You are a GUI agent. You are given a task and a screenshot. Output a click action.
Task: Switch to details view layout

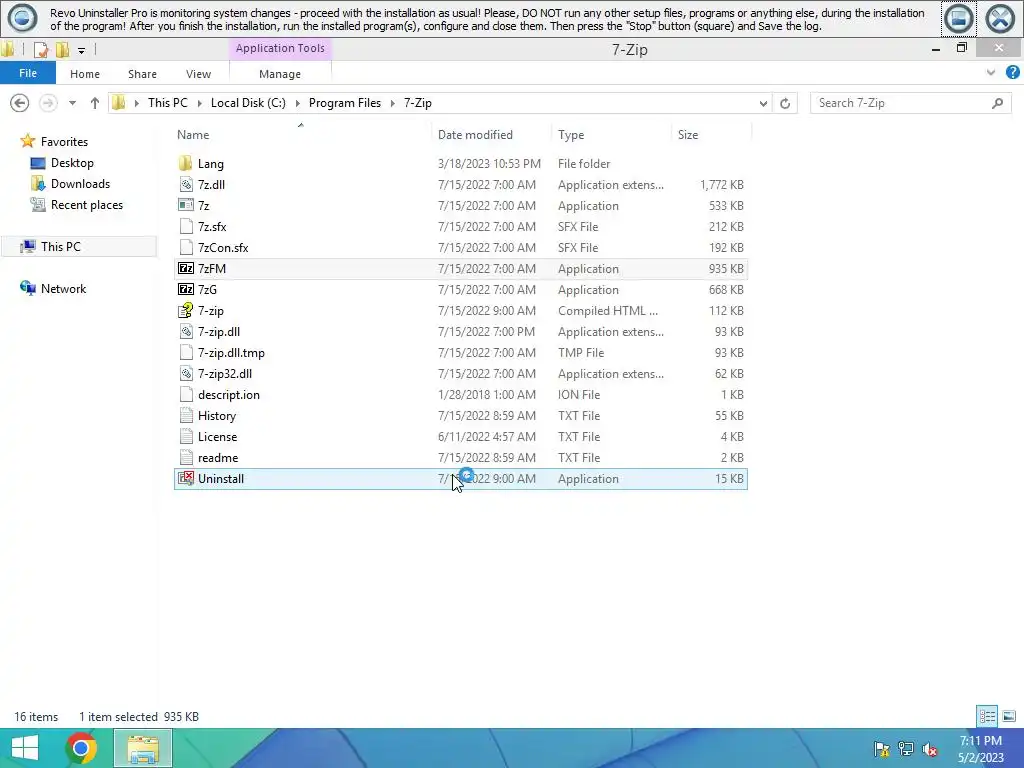[x=987, y=716]
